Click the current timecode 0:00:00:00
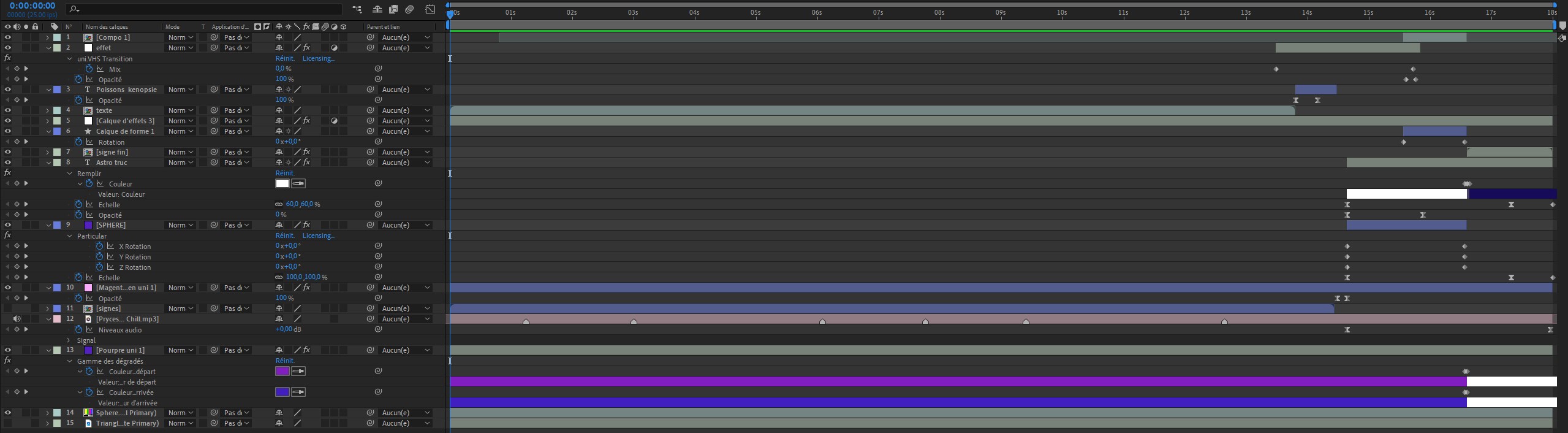 [x=32, y=6]
